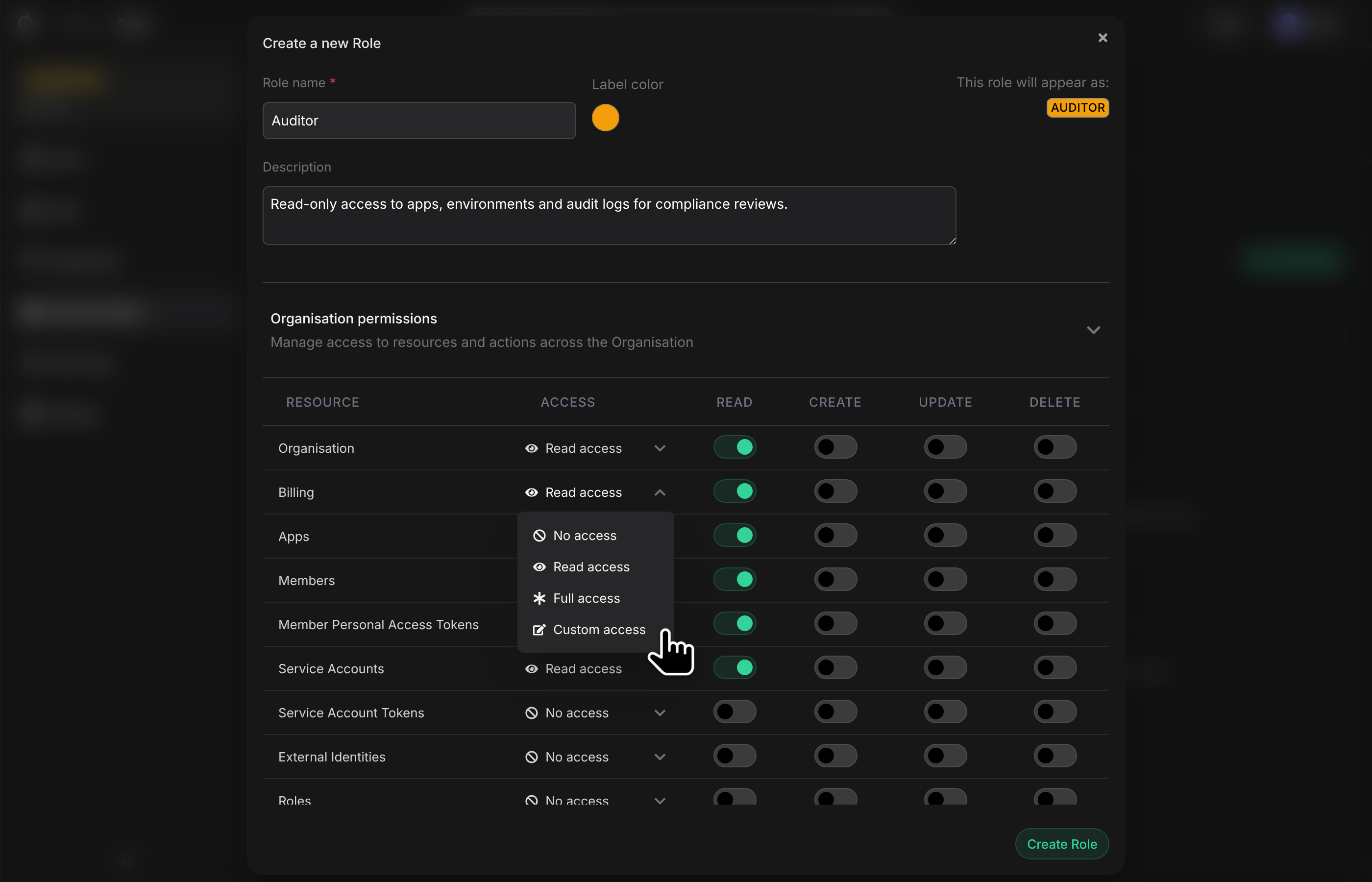The width and height of the screenshot is (1372, 882).
Task: Click the RESOURCE column header
Action: pyautogui.click(x=322, y=402)
